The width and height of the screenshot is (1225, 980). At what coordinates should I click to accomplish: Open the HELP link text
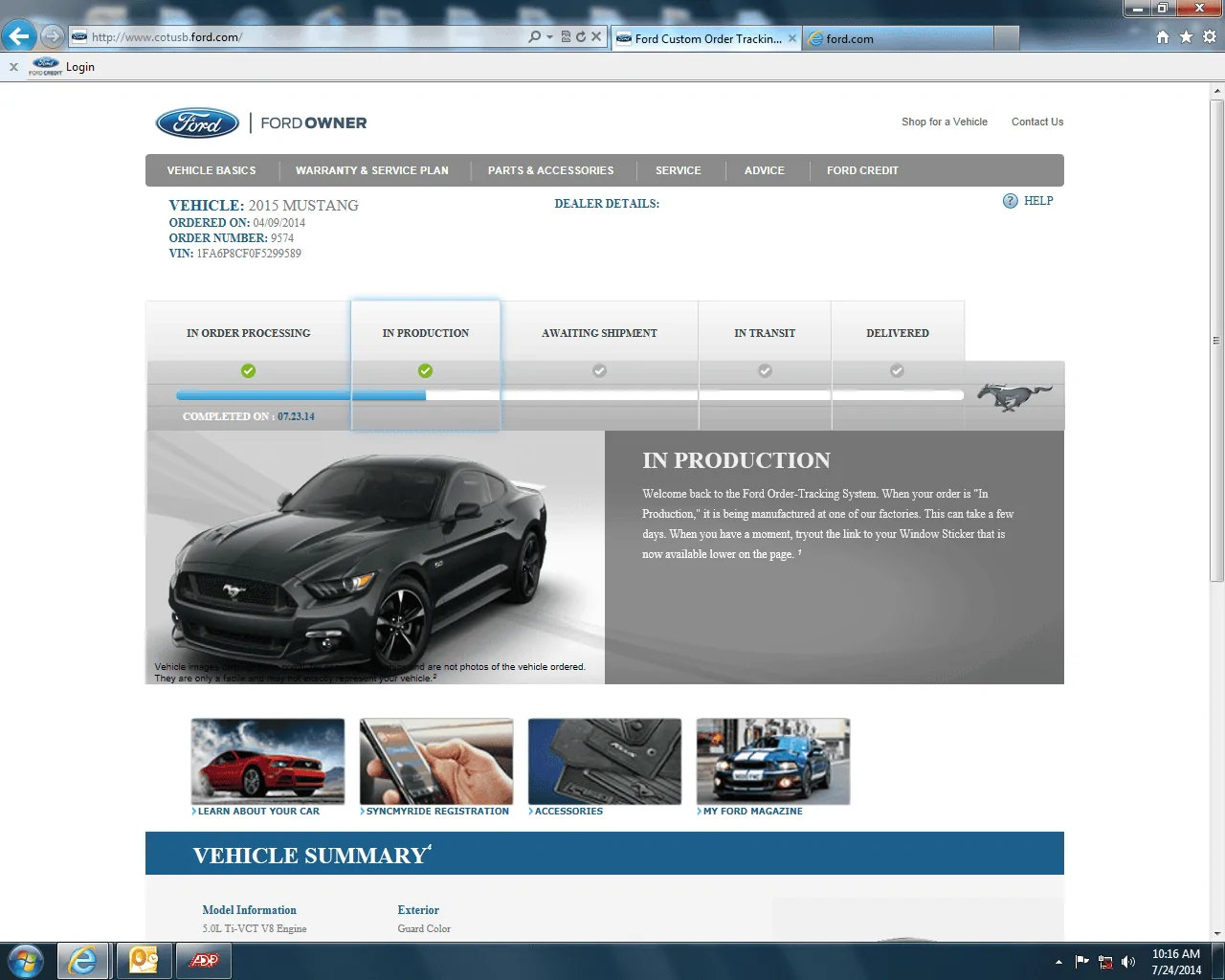pos(1038,201)
